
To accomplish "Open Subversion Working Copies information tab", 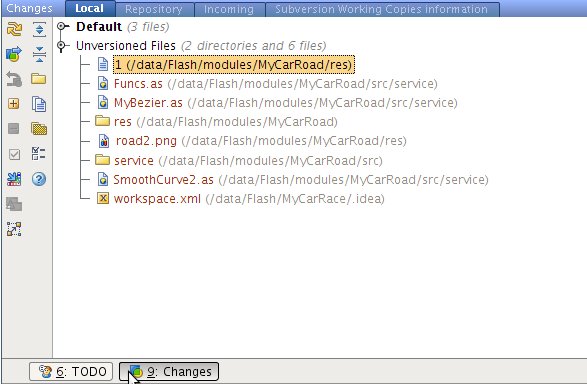I will click(381, 9).
